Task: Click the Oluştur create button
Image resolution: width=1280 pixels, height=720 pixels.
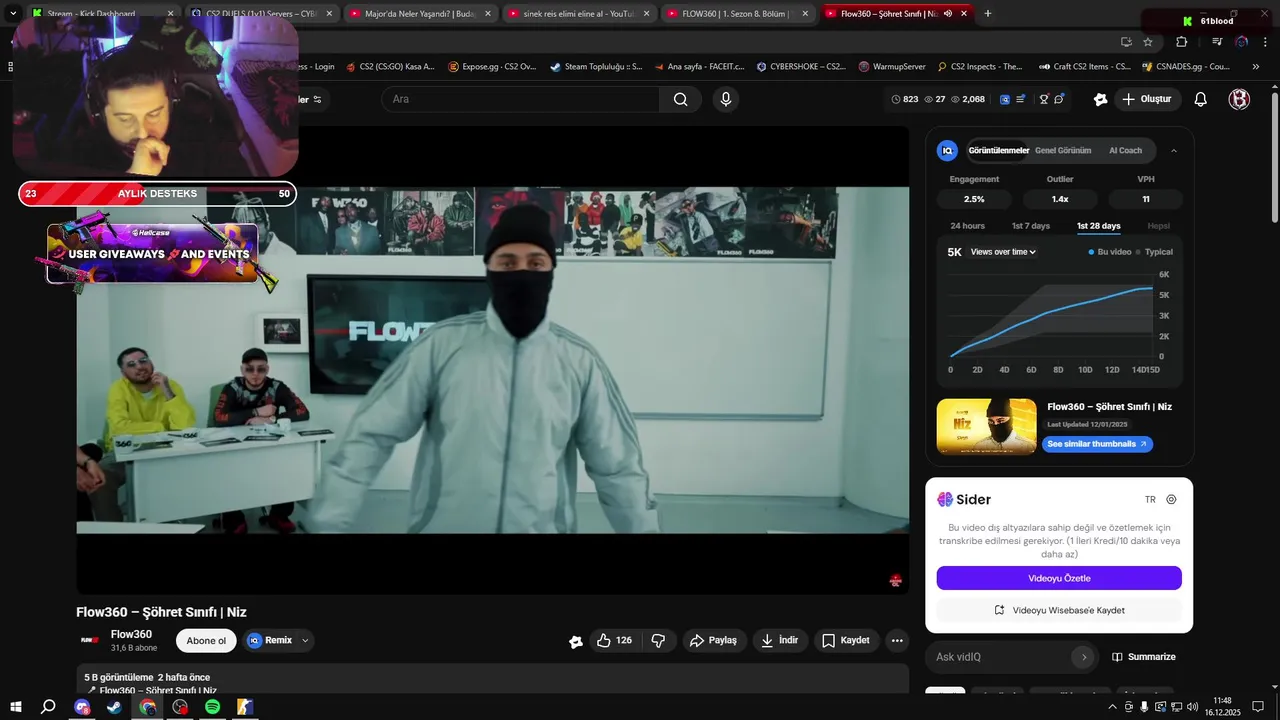Action: tap(1147, 99)
